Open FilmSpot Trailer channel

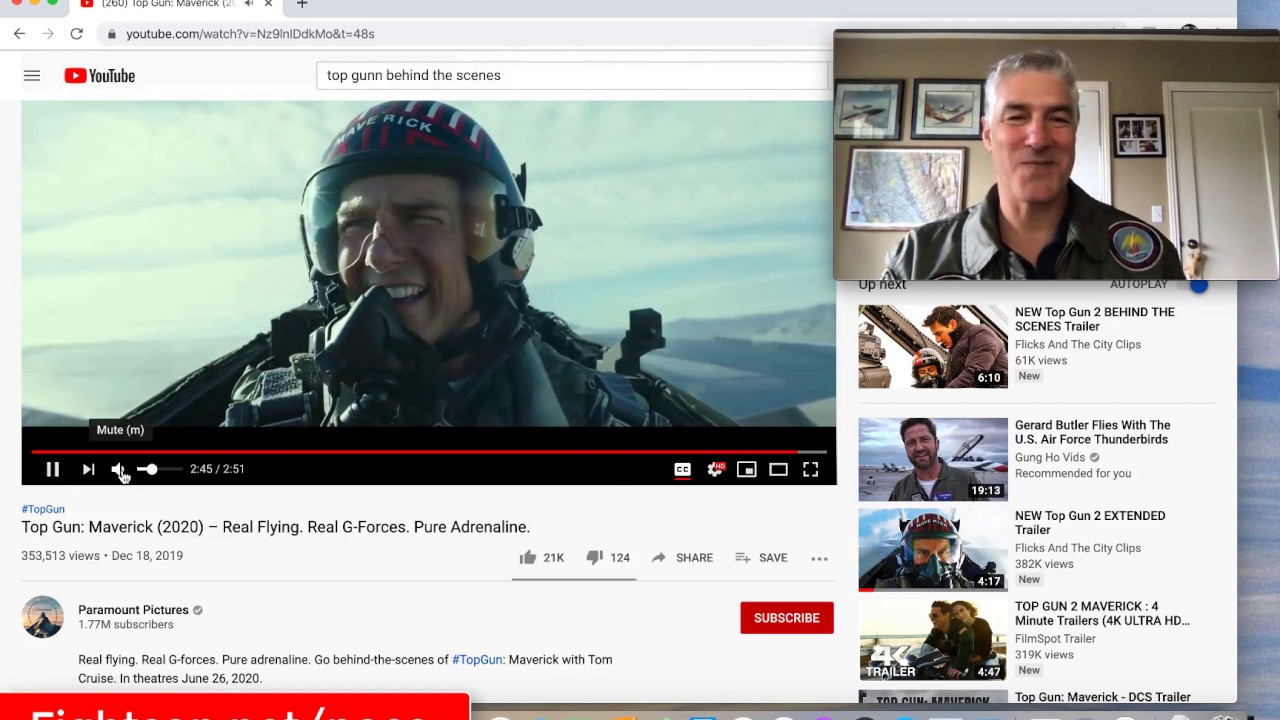(1055, 638)
